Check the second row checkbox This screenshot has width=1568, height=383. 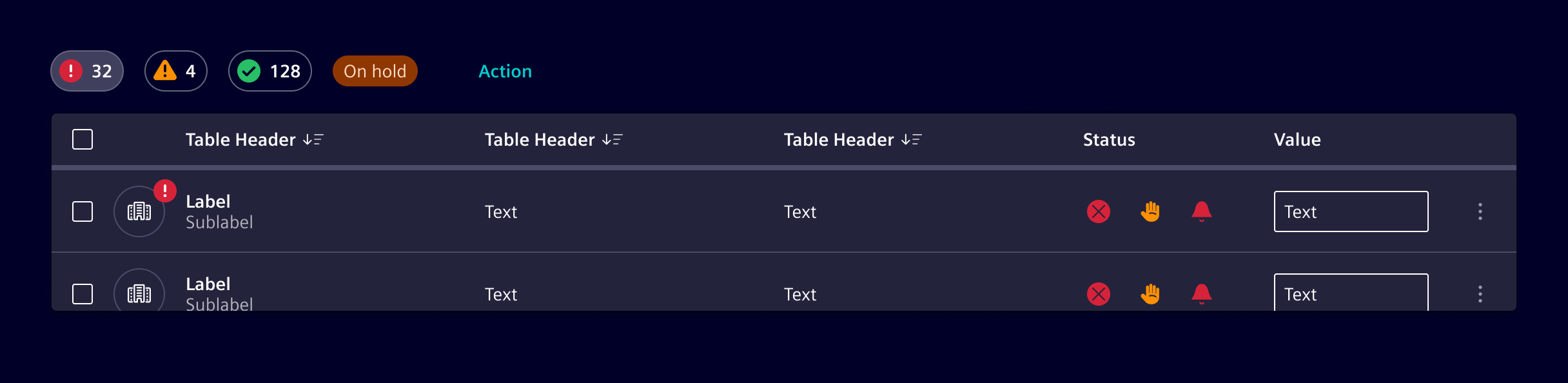[x=83, y=294]
